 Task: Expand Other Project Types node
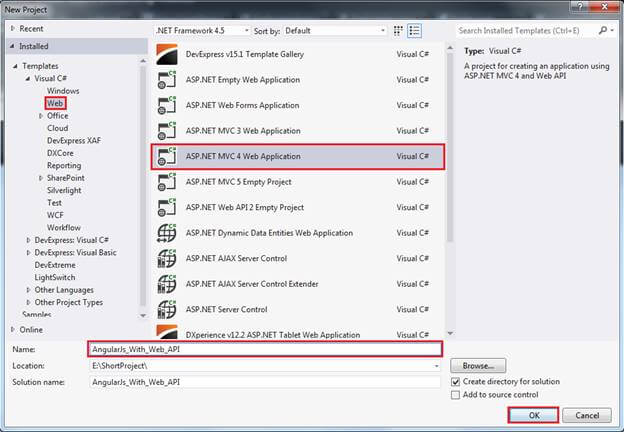pos(28,302)
